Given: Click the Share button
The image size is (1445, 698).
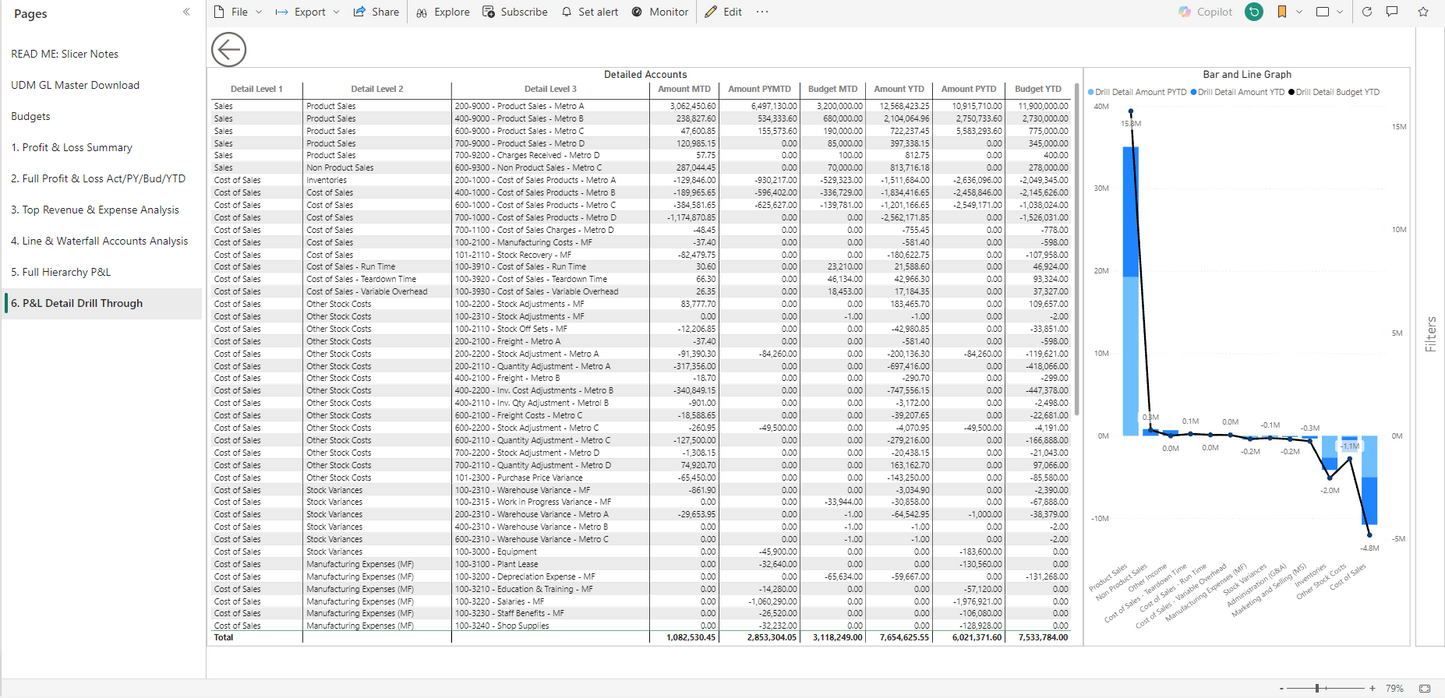Looking at the screenshot, I should tap(376, 12).
